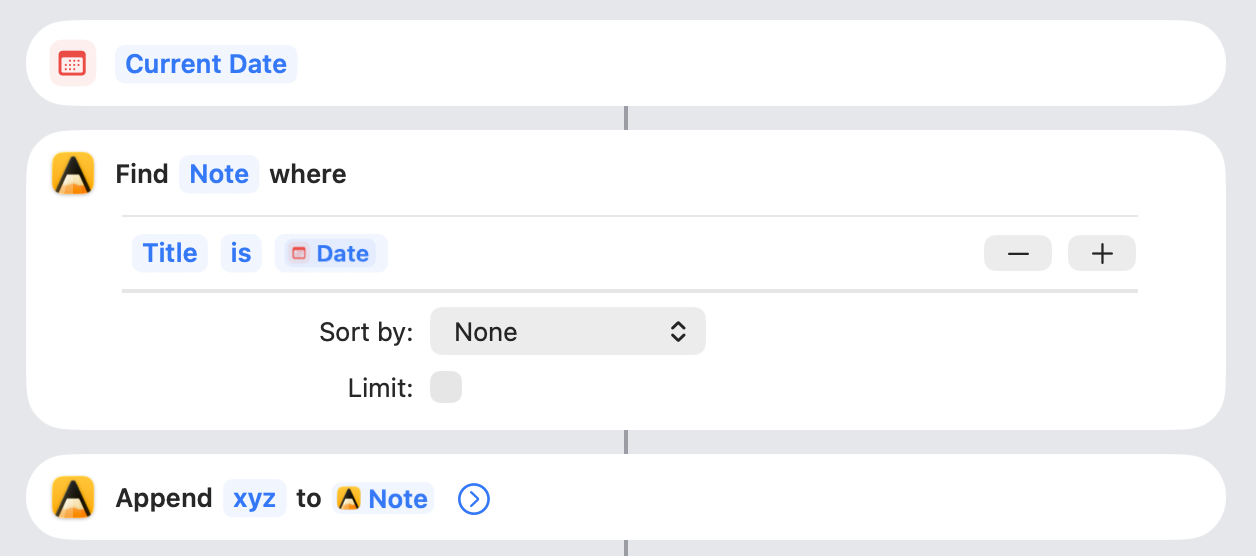Click the Sort by up-down arrows
The width and height of the screenshot is (1256, 556).
pos(678,332)
